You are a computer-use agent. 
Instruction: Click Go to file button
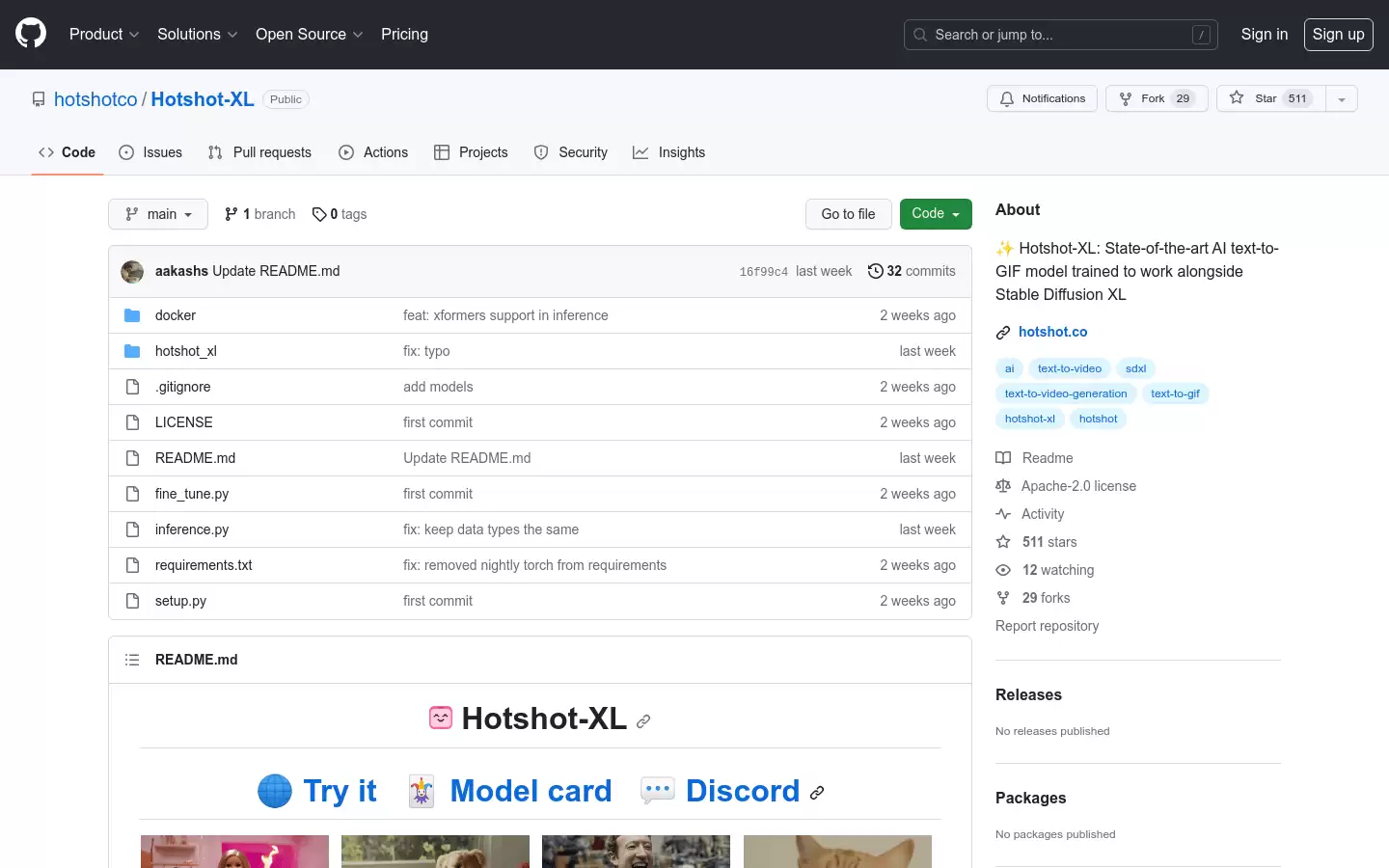click(x=848, y=214)
